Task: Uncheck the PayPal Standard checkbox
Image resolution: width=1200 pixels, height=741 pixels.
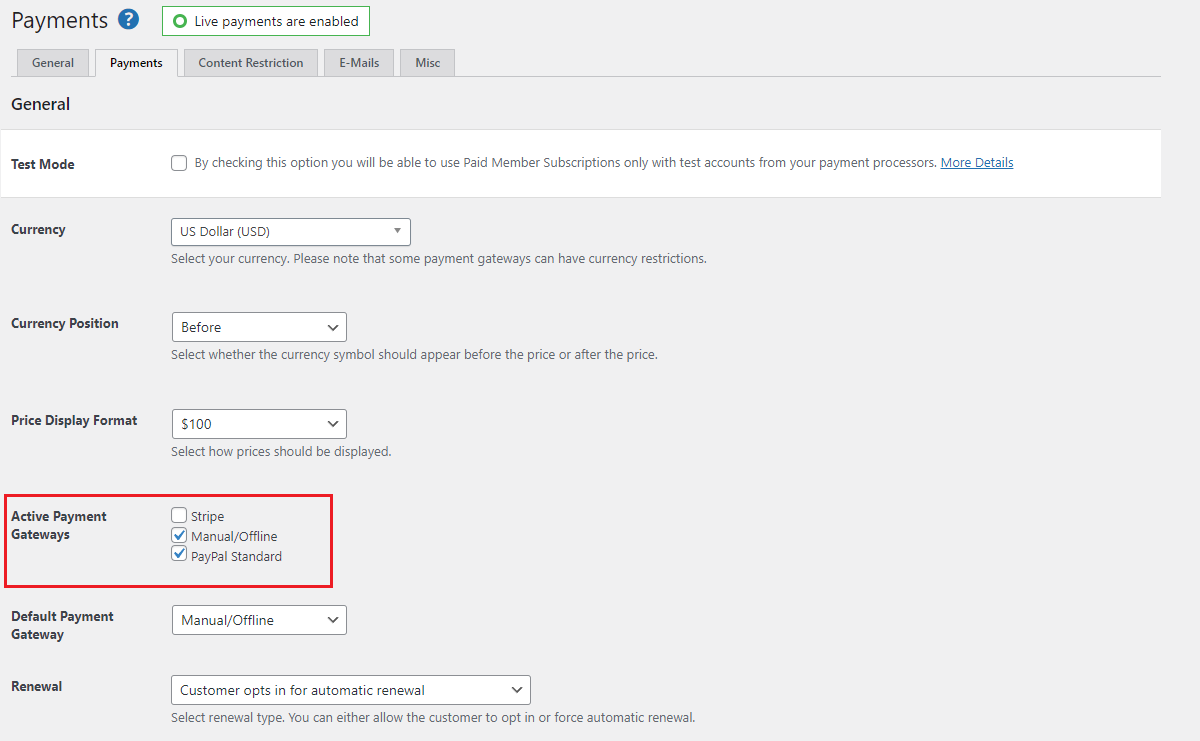Action: pyautogui.click(x=179, y=555)
